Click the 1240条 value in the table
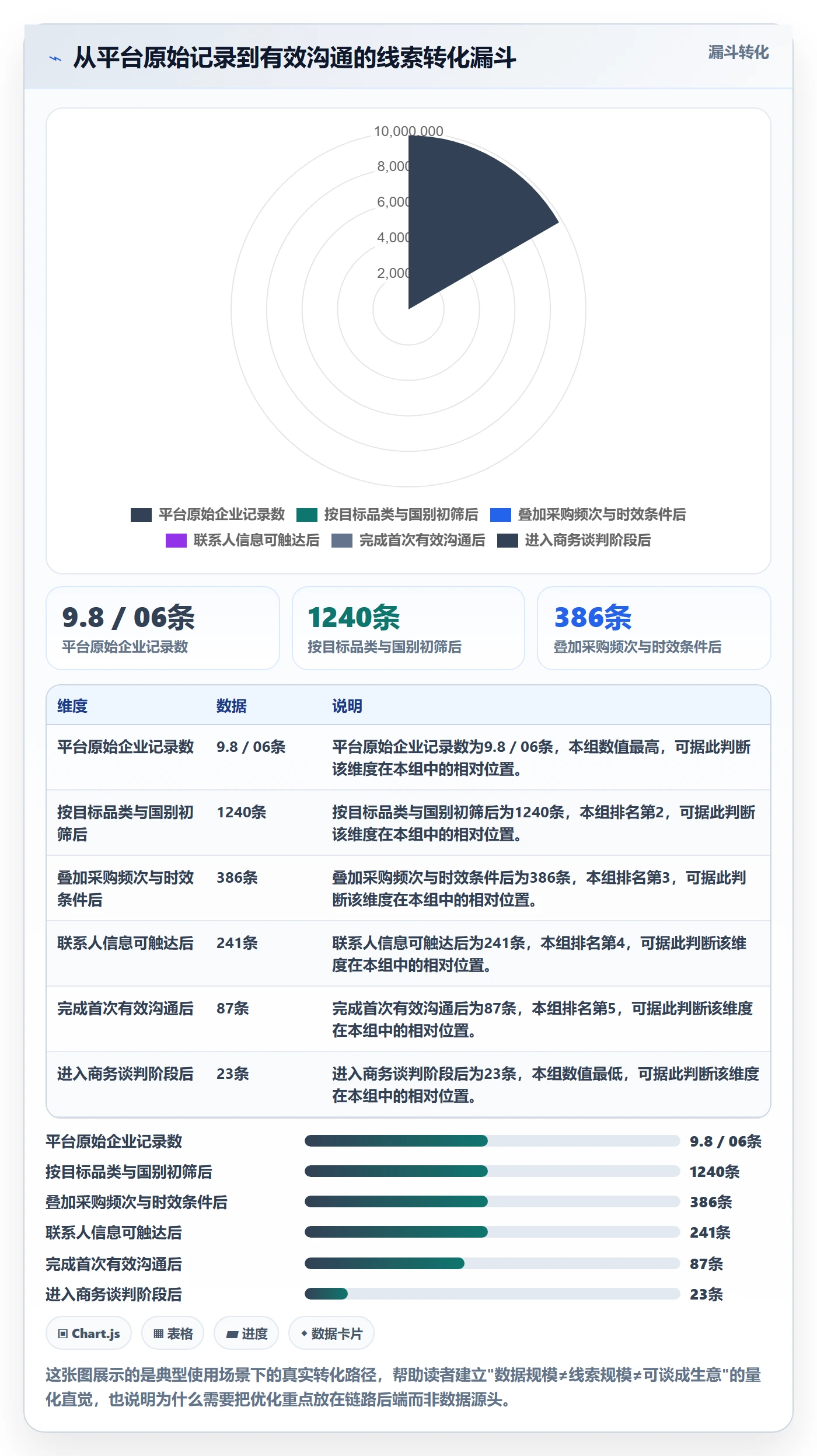Screen dimensions: 817x1456 [242, 812]
